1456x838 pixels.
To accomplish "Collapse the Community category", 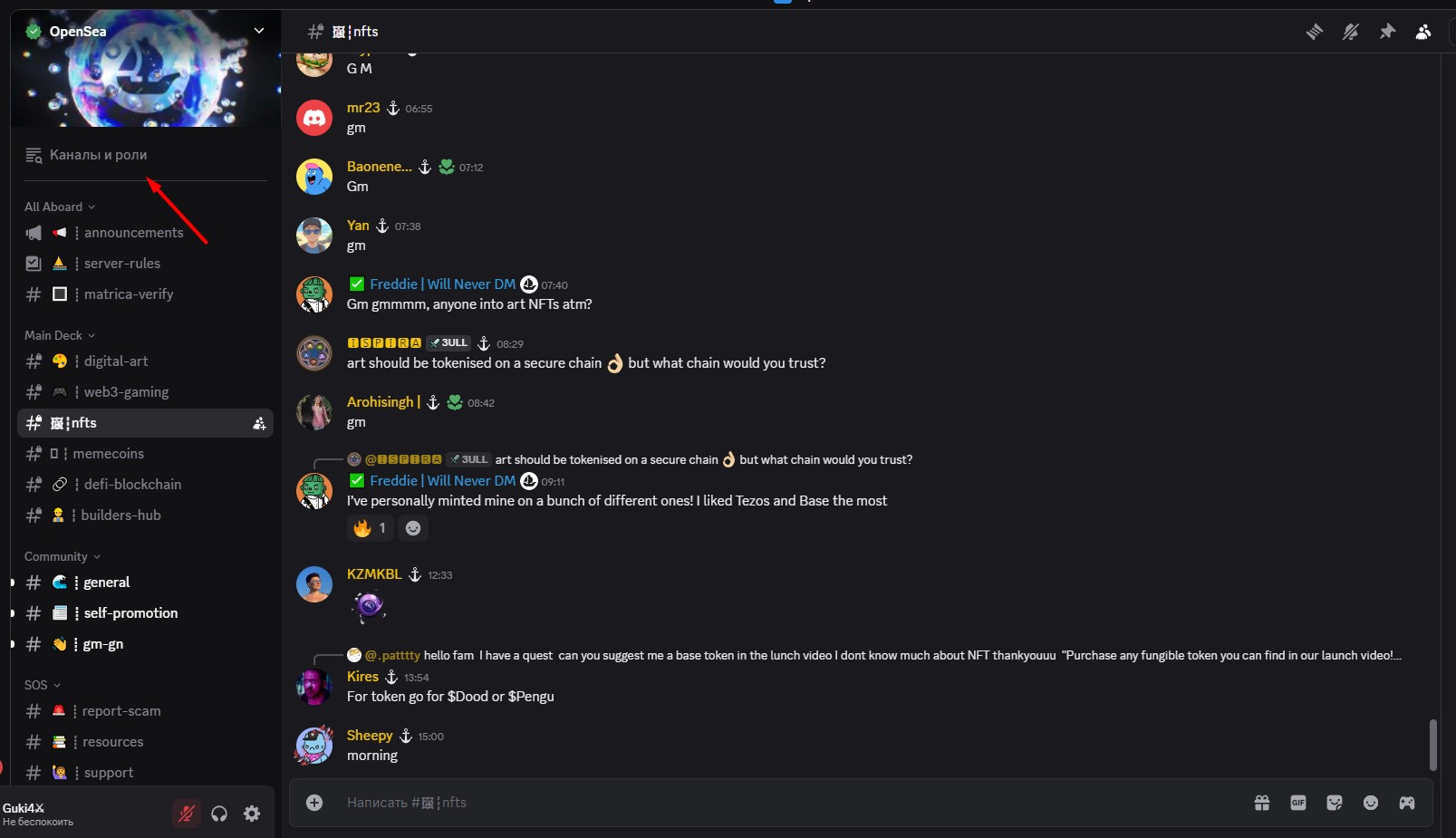I will [x=62, y=556].
